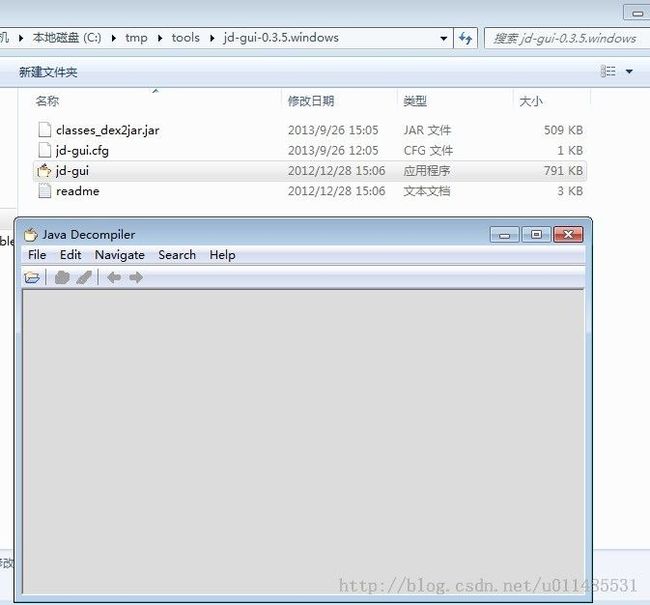650x605 pixels.
Task: Expand the arrow after 本地磁盘 (C:) breadcrumb
Action: (114, 38)
